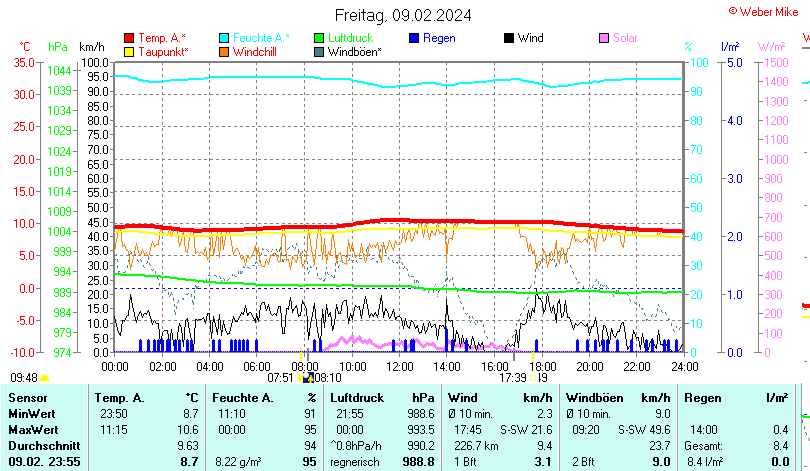Click the Windböen column header in table

[595, 398]
